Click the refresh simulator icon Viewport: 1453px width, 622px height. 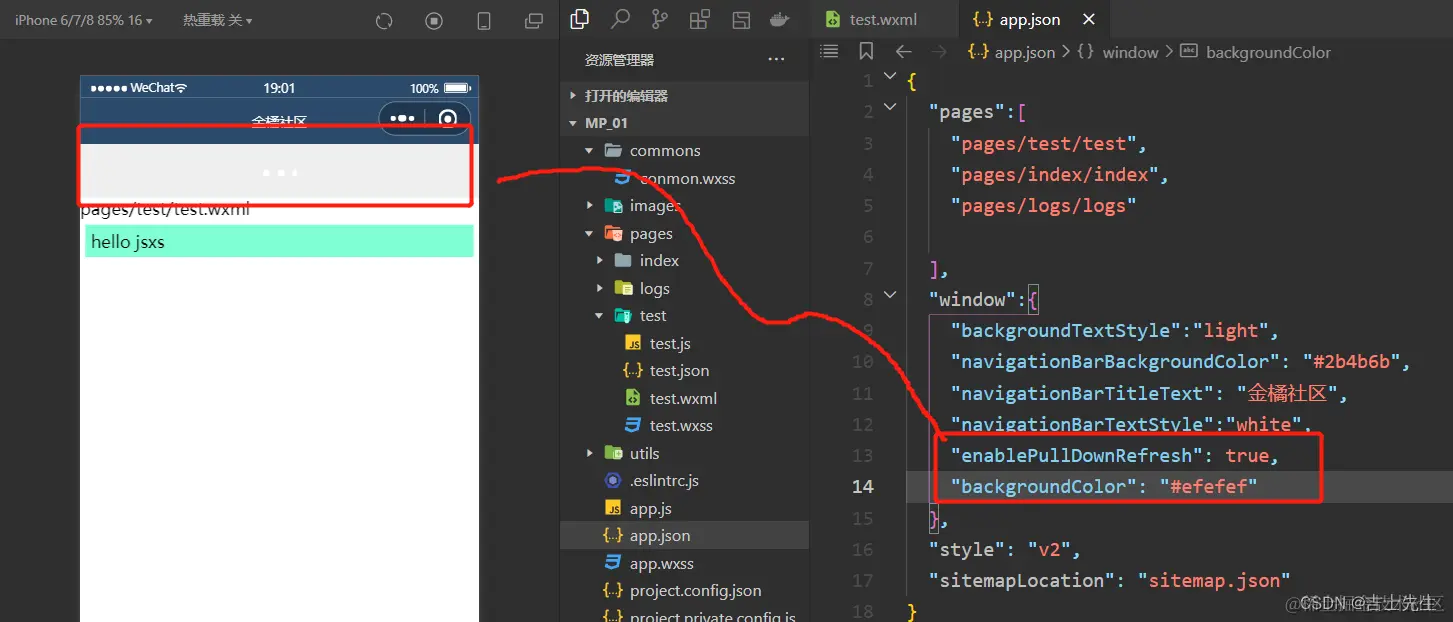point(384,21)
